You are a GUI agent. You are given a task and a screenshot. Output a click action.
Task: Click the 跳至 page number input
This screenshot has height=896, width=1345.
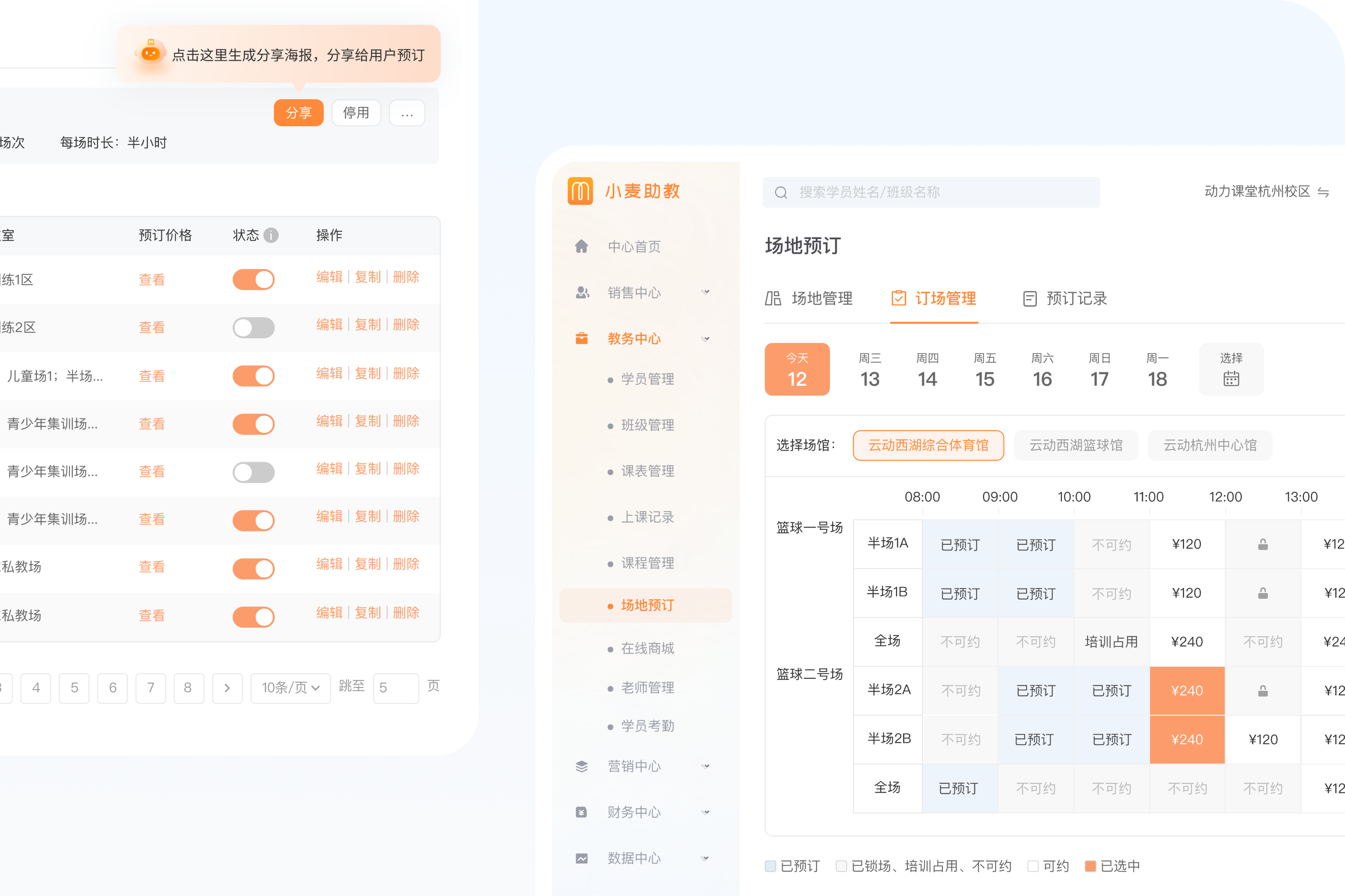tap(396, 688)
